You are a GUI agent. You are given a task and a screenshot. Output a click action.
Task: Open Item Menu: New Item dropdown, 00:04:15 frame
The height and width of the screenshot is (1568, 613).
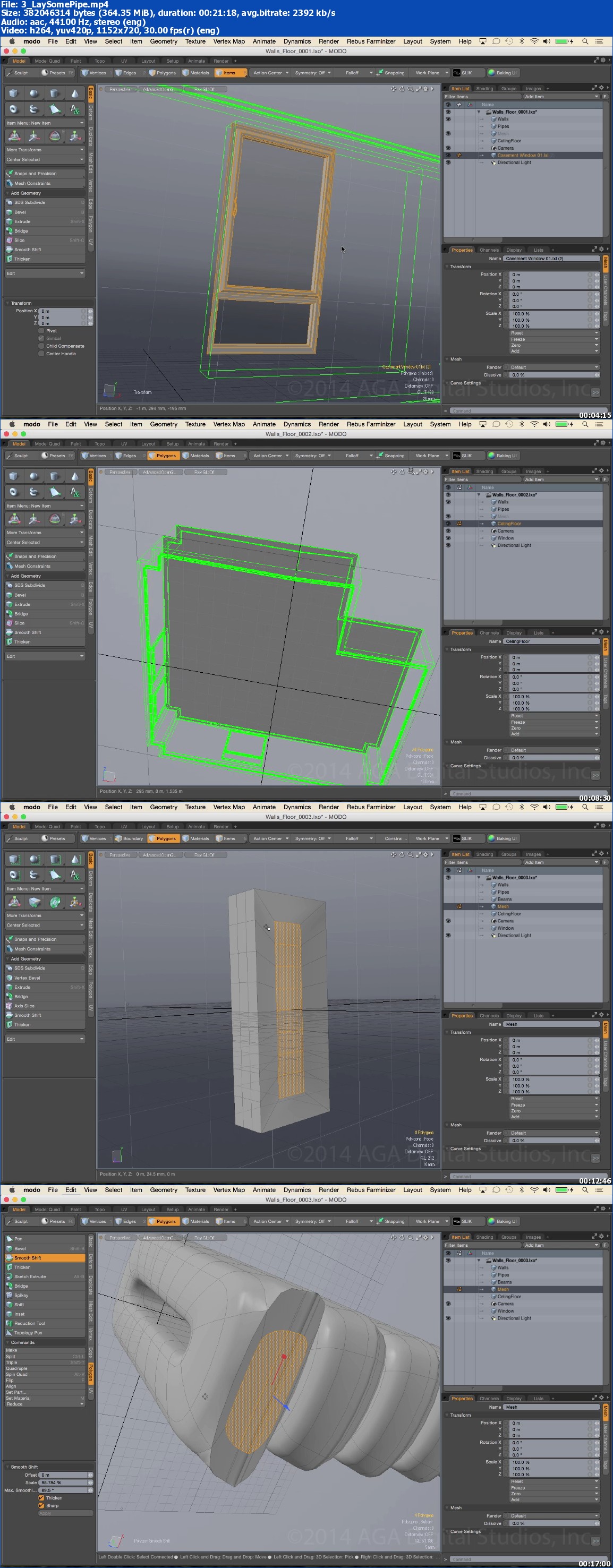pyautogui.click(x=45, y=123)
